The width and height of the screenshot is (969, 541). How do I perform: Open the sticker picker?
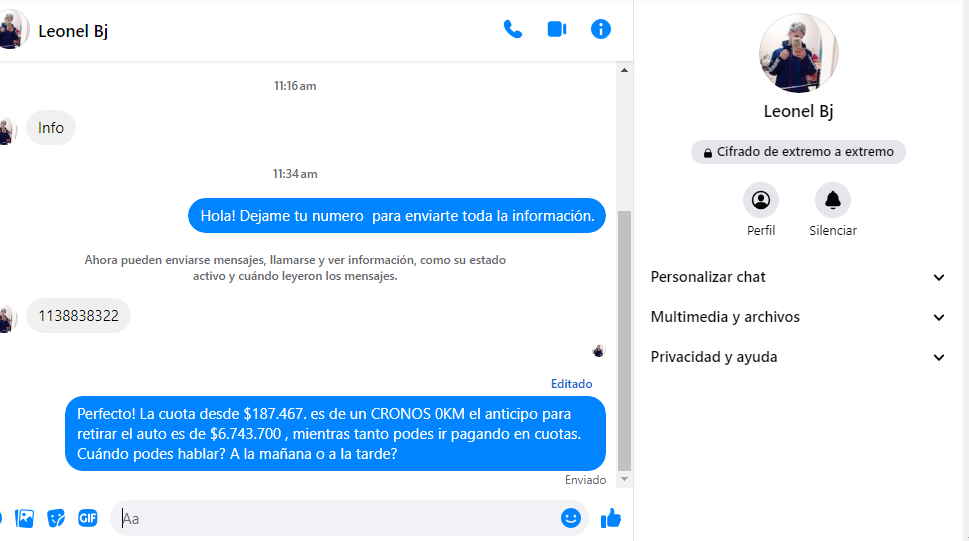tap(57, 518)
